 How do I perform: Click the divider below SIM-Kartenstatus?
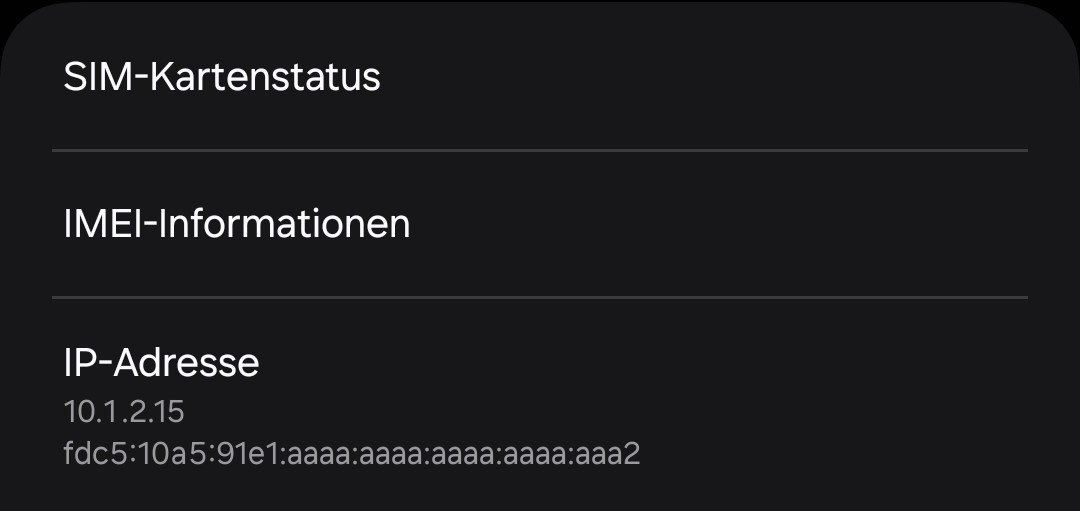tap(540, 150)
